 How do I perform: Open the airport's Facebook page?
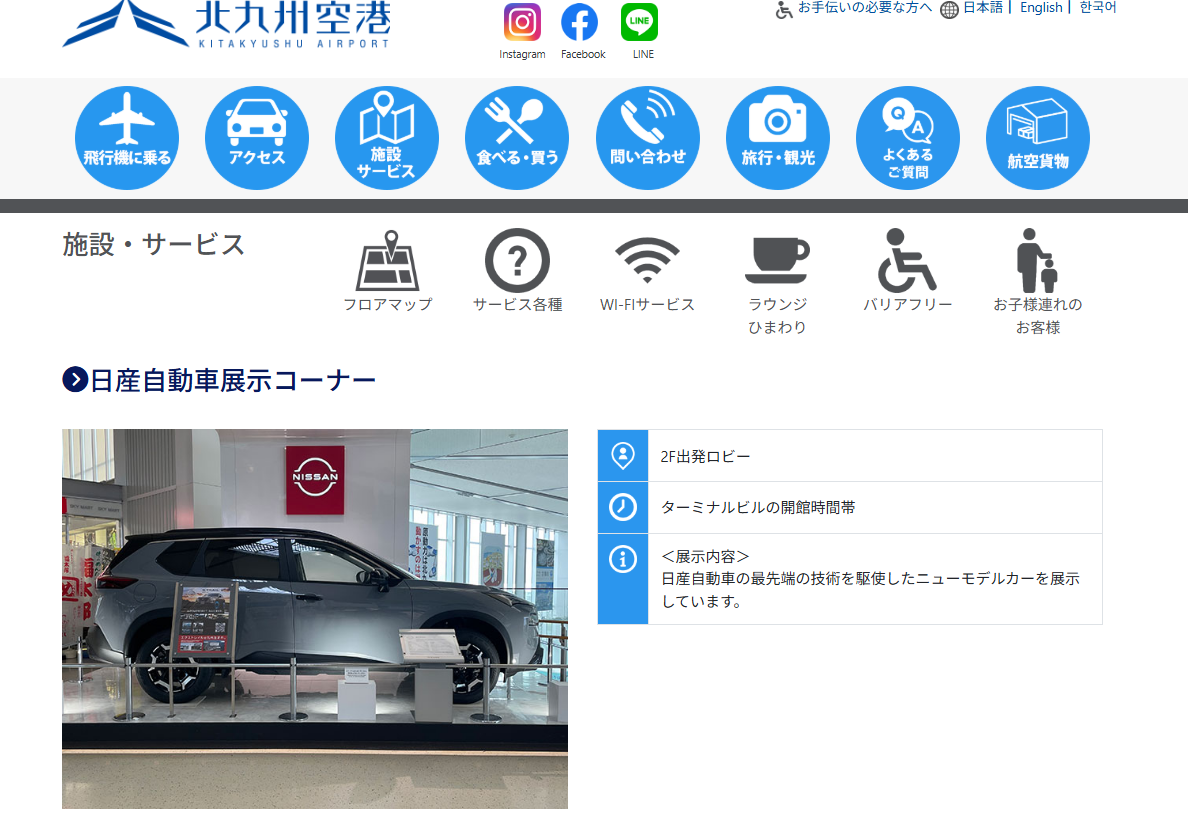point(580,23)
